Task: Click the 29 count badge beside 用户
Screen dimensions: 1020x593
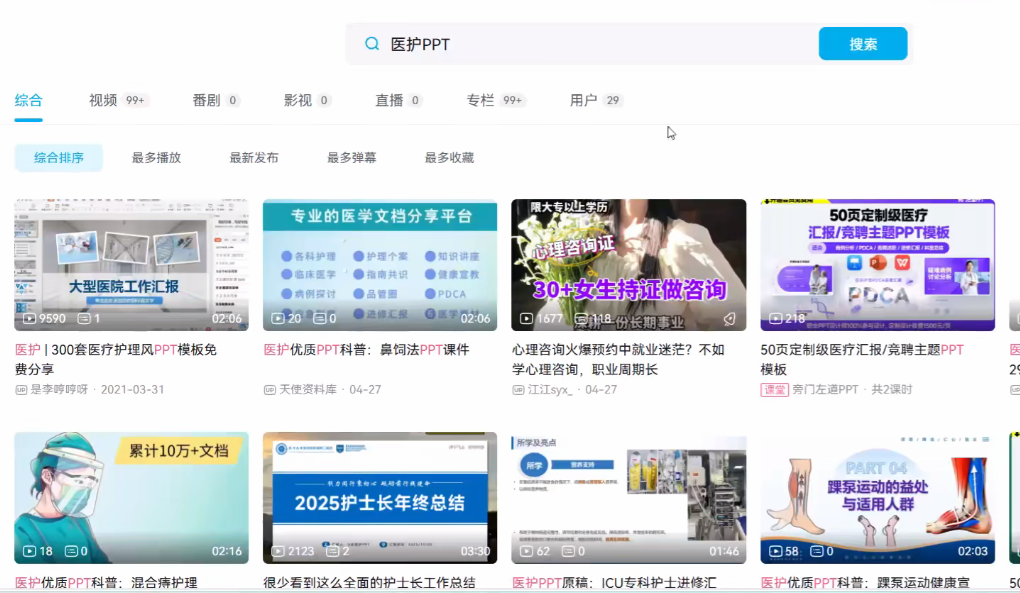Action: tap(613, 100)
